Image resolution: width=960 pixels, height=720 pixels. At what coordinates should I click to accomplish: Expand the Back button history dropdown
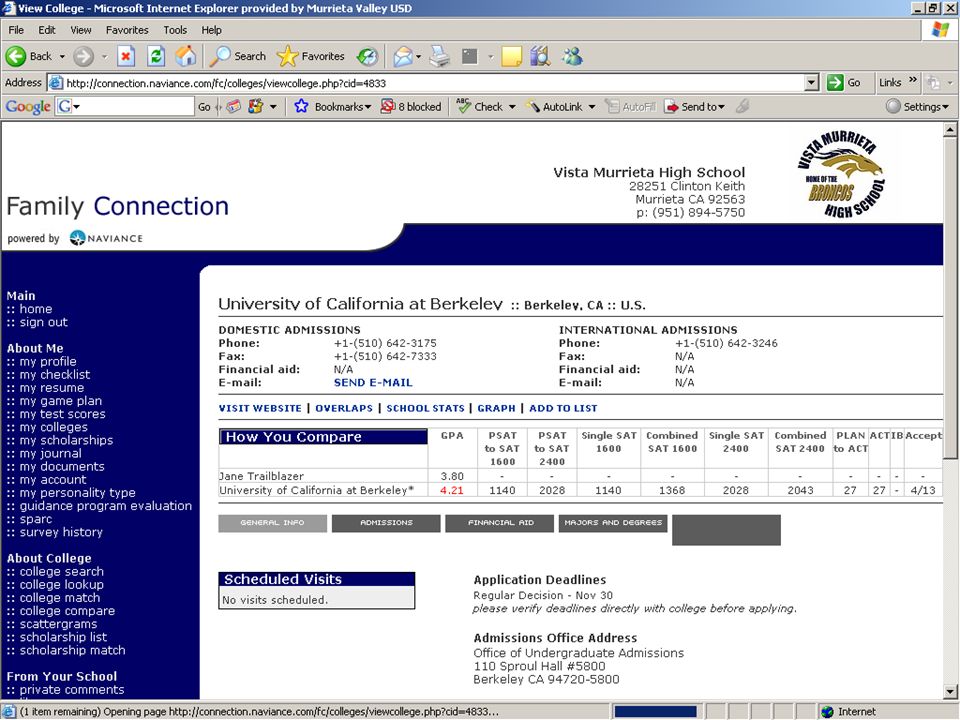(x=62, y=56)
